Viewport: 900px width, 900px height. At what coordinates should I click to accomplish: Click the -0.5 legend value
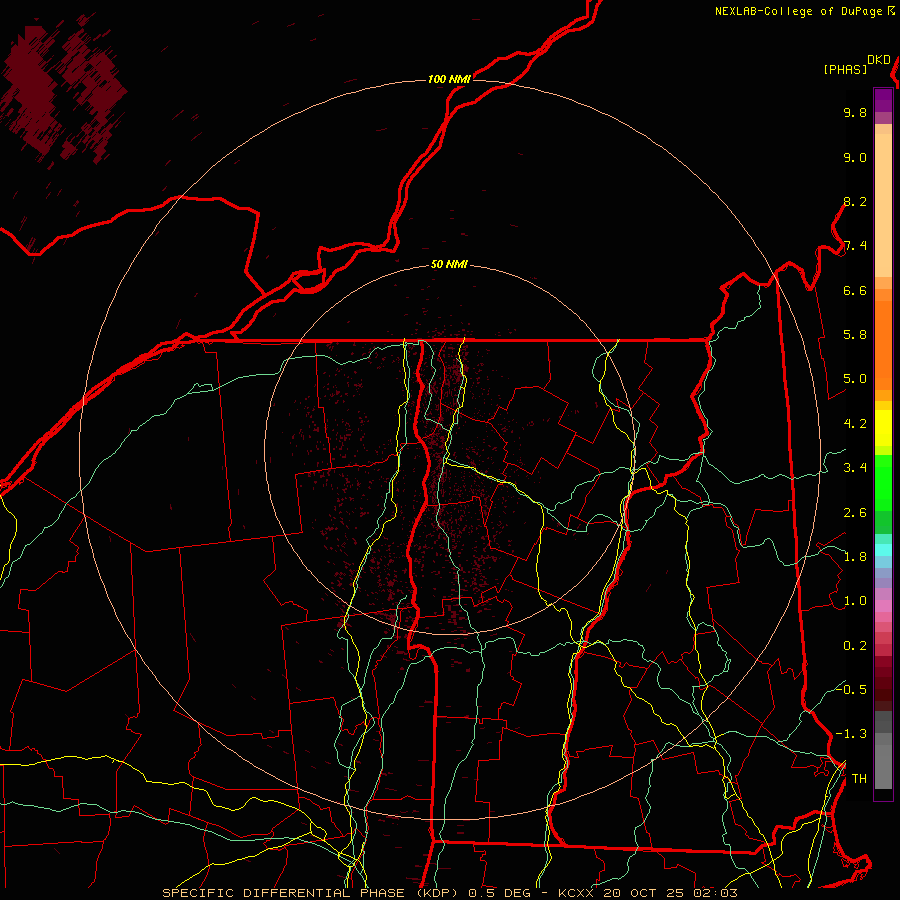(x=851, y=689)
